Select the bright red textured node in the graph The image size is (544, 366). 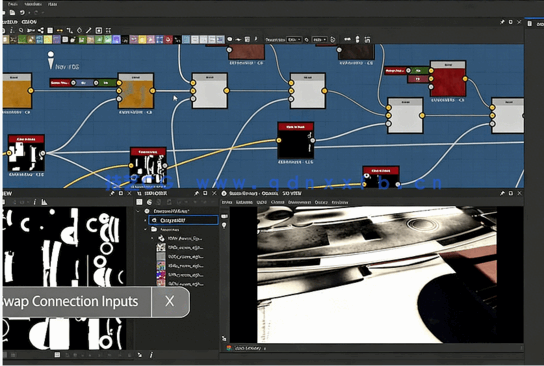point(448,79)
